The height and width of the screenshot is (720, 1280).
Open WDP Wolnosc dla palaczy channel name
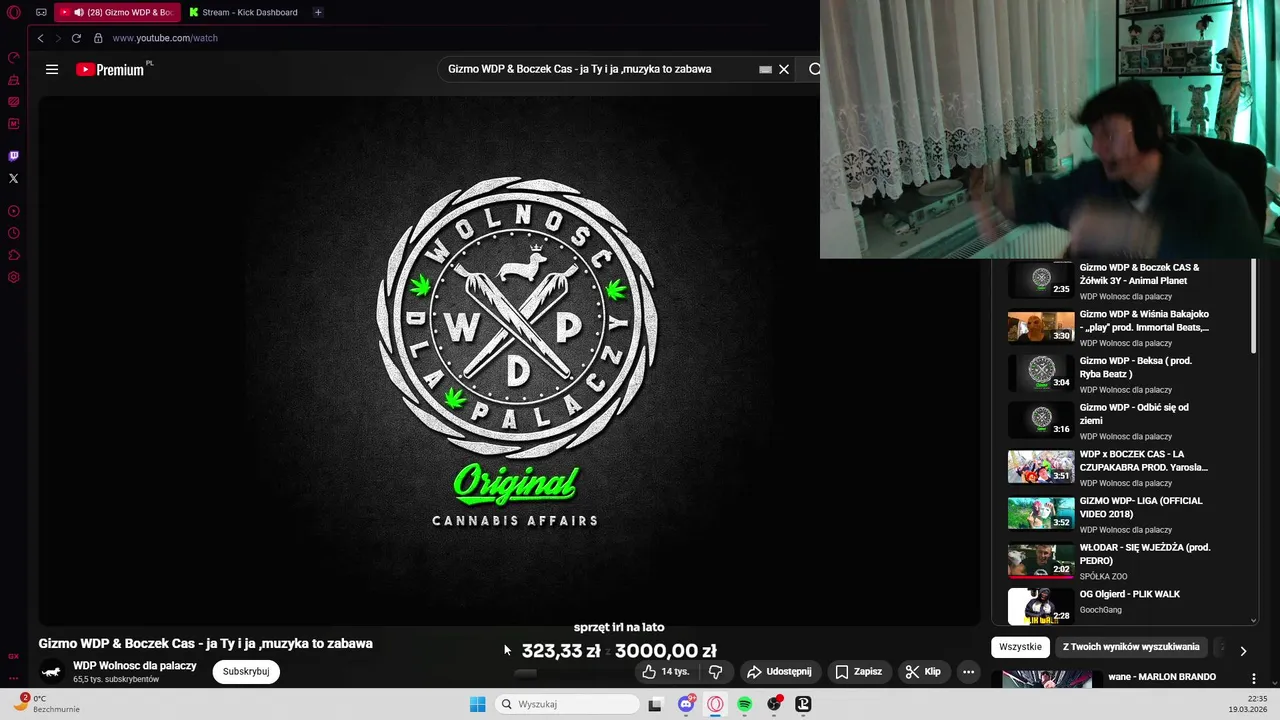coord(135,666)
